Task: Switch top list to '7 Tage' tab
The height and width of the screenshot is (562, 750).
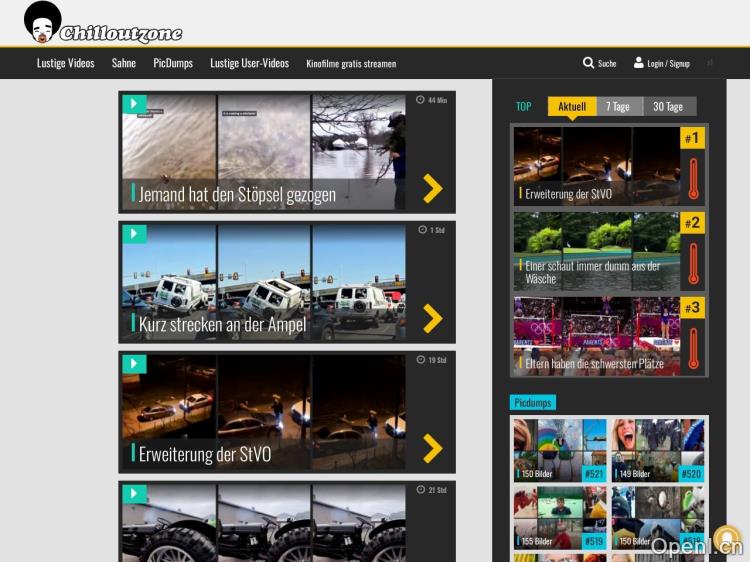Action: click(x=618, y=107)
